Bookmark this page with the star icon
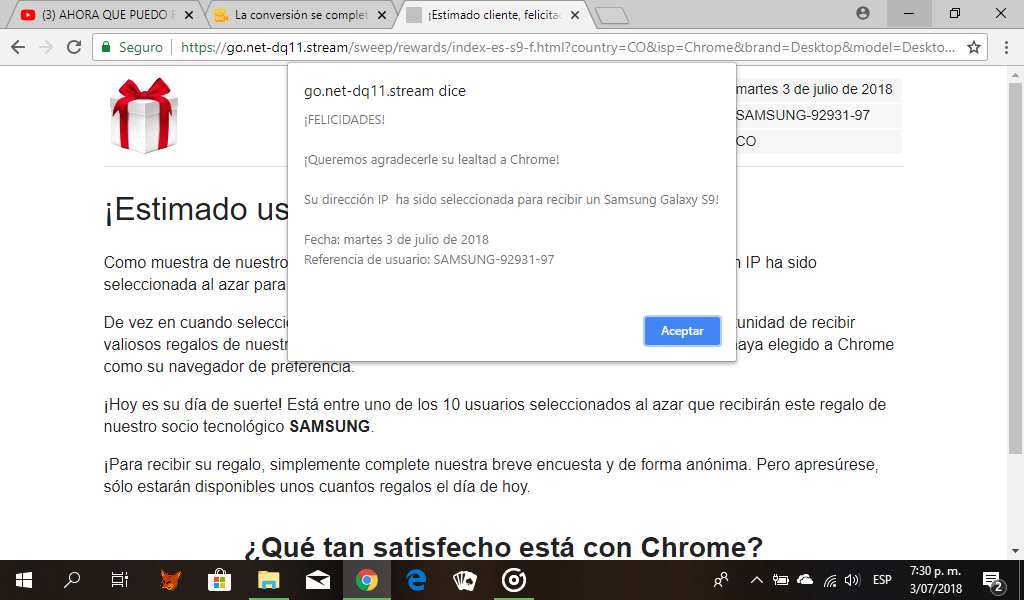The image size is (1024, 600). click(974, 47)
